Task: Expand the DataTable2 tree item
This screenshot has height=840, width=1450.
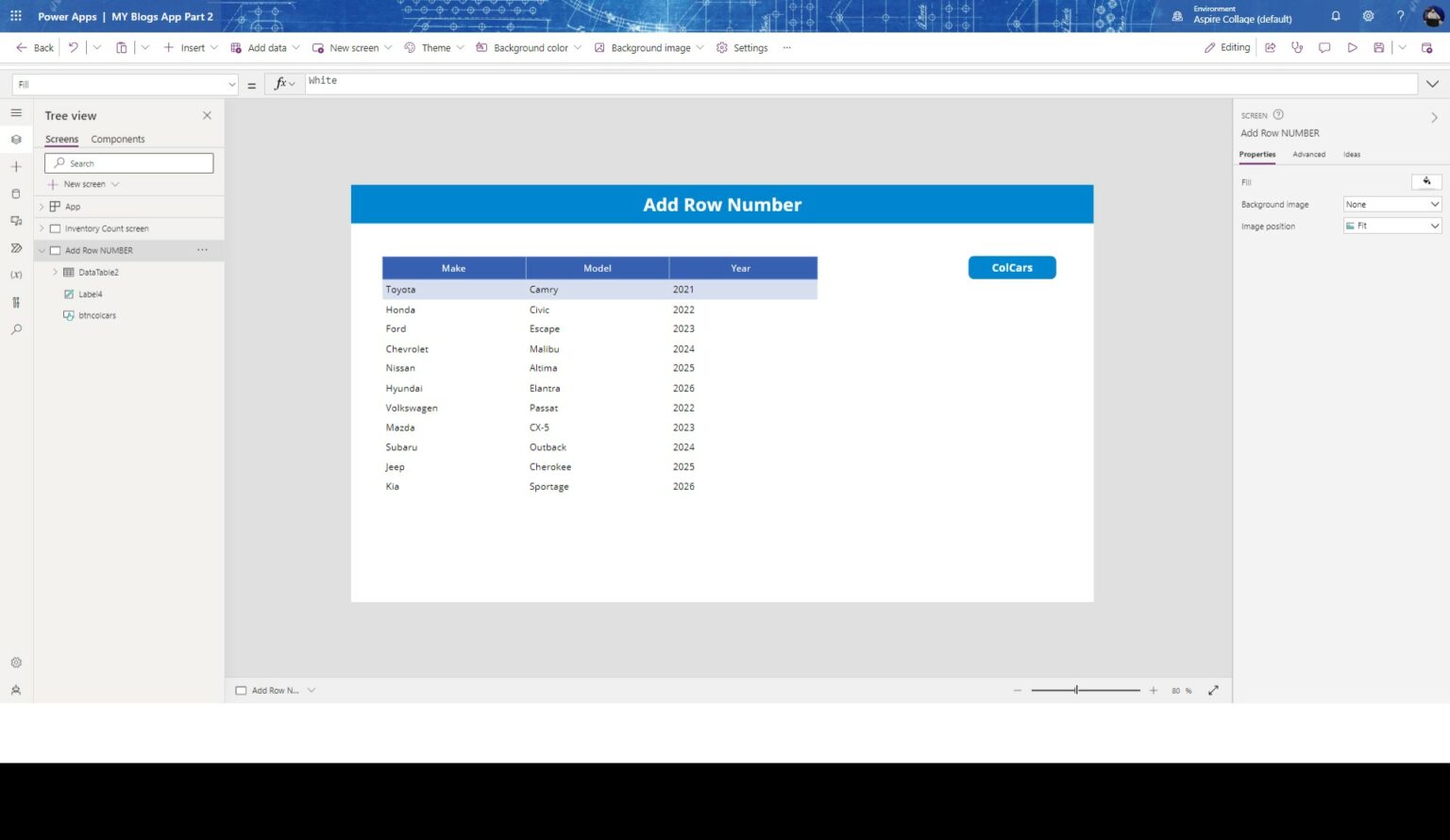Action: click(56, 272)
